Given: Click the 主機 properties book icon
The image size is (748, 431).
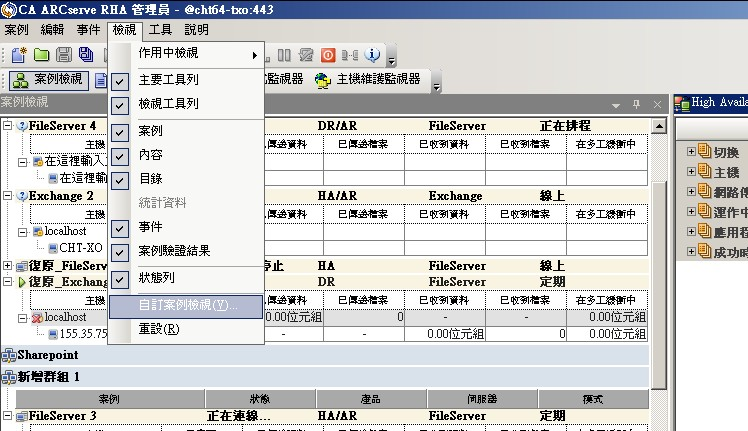Looking at the screenshot, I should coord(705,171).
